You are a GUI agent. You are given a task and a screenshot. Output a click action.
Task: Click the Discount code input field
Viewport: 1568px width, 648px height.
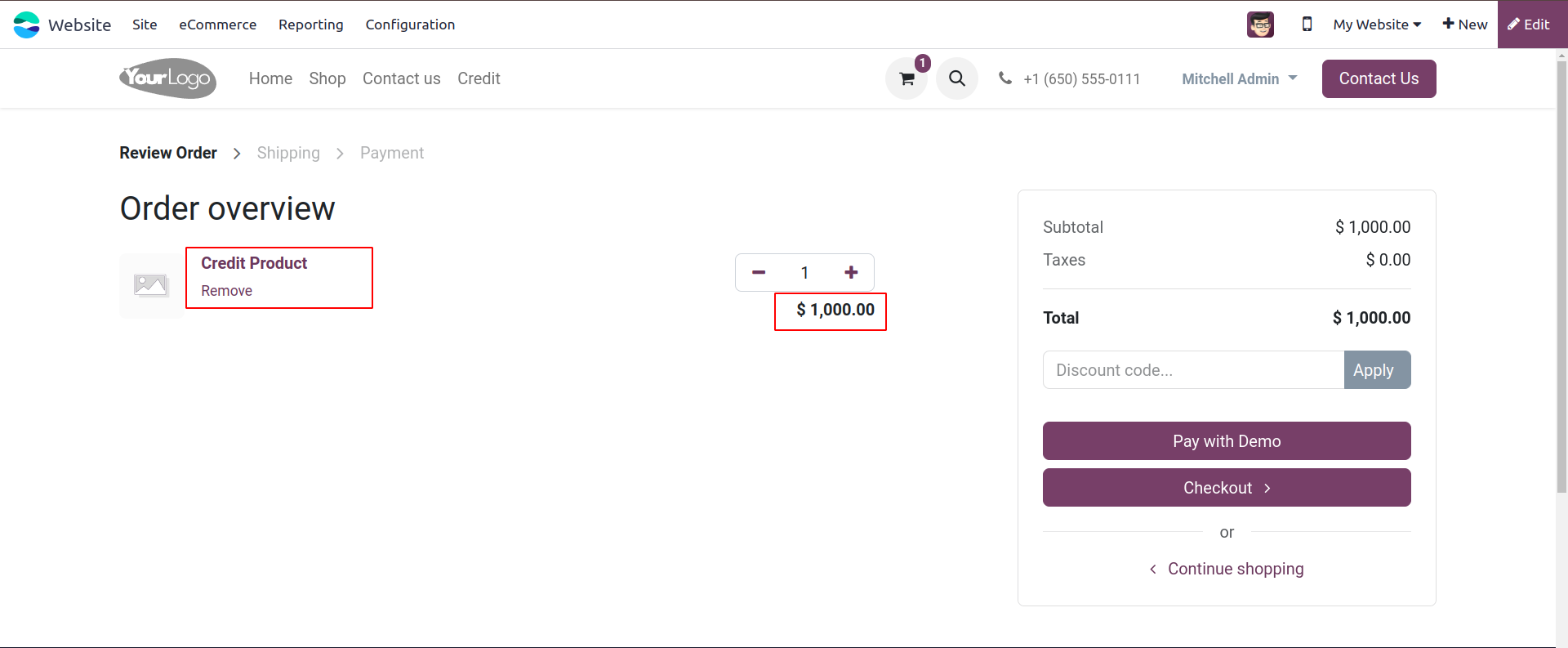point(1193,370)
